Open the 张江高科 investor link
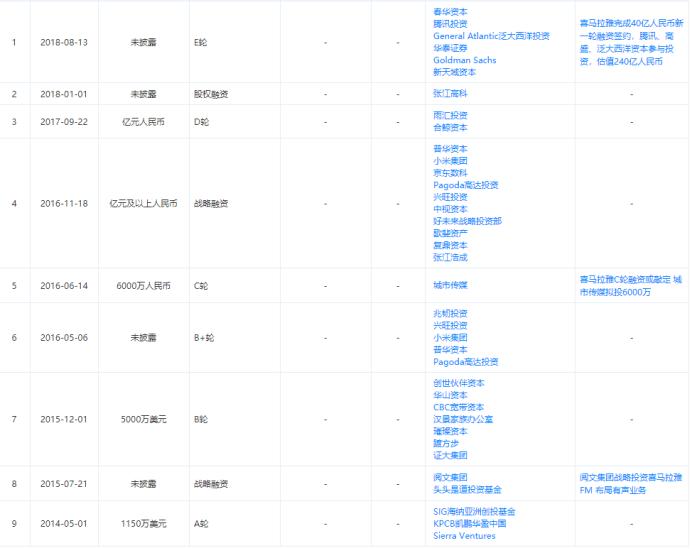The height and width of the screenshot is (549, 692). tap(450, 94)
